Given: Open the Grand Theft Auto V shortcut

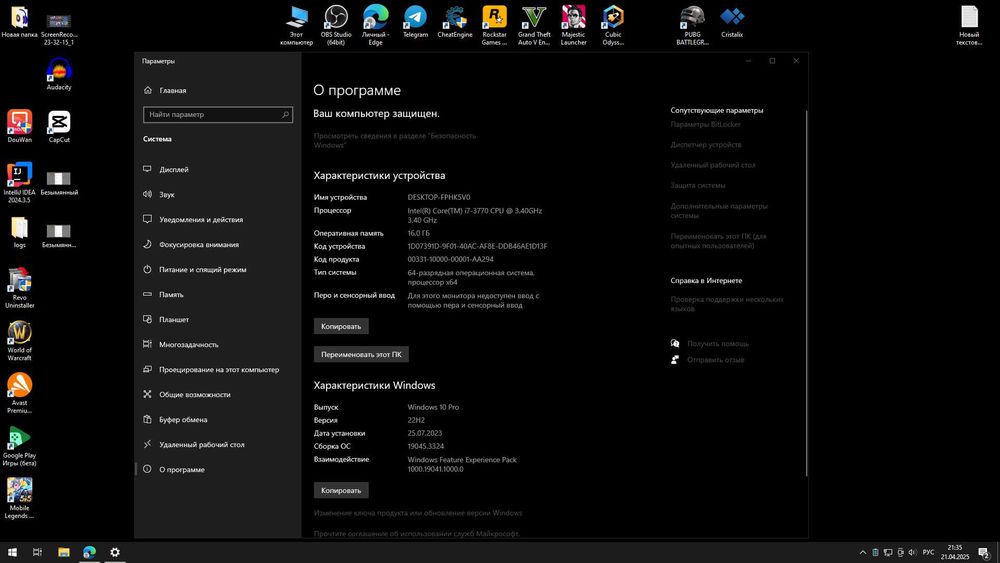Looking at the screenshot, I should 534,26.
